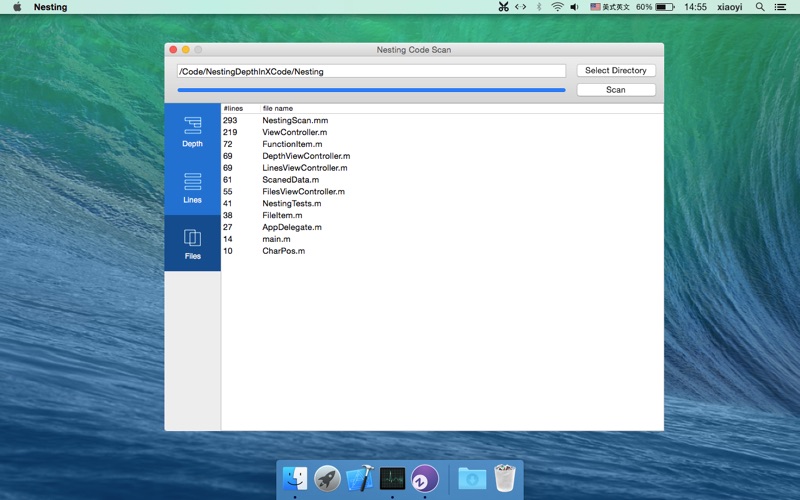The width and height of the screenshot is (800, 500).
Task: Click the 10 line count cell
Action: [228, 251]
